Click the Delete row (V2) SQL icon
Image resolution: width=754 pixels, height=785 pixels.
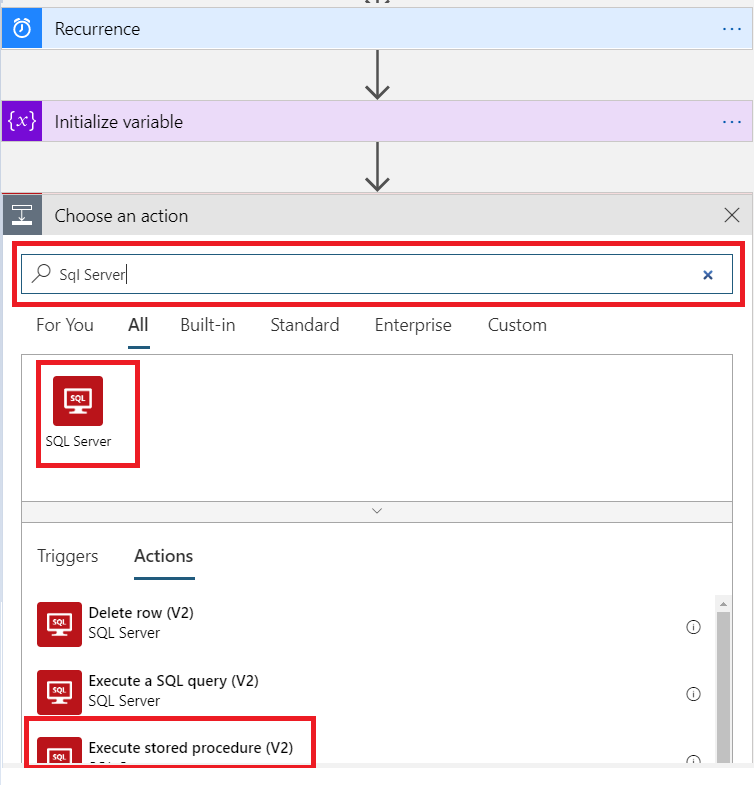(59, 624)
